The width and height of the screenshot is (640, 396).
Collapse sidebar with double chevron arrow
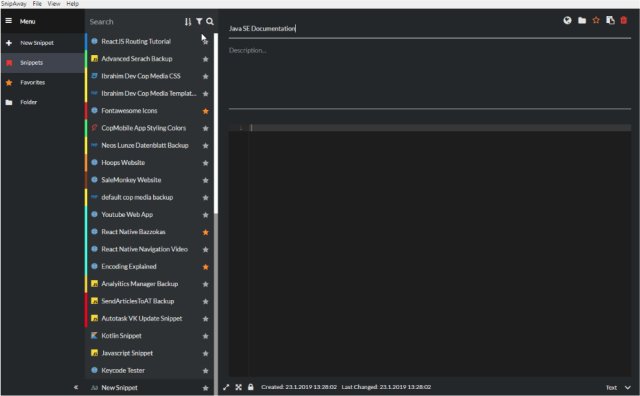tap(76, 387)
